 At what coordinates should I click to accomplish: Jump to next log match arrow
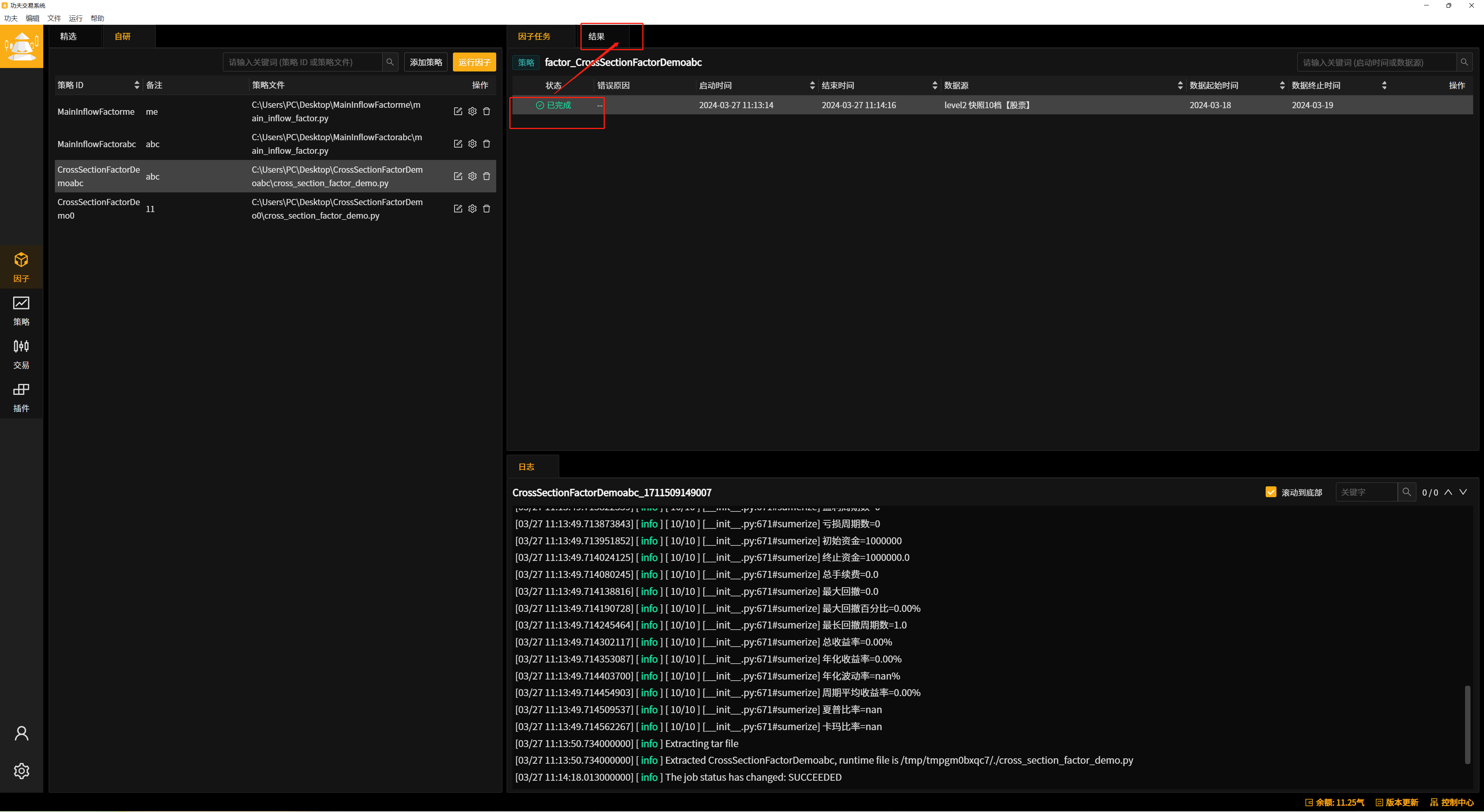[x=1463, y=492]
